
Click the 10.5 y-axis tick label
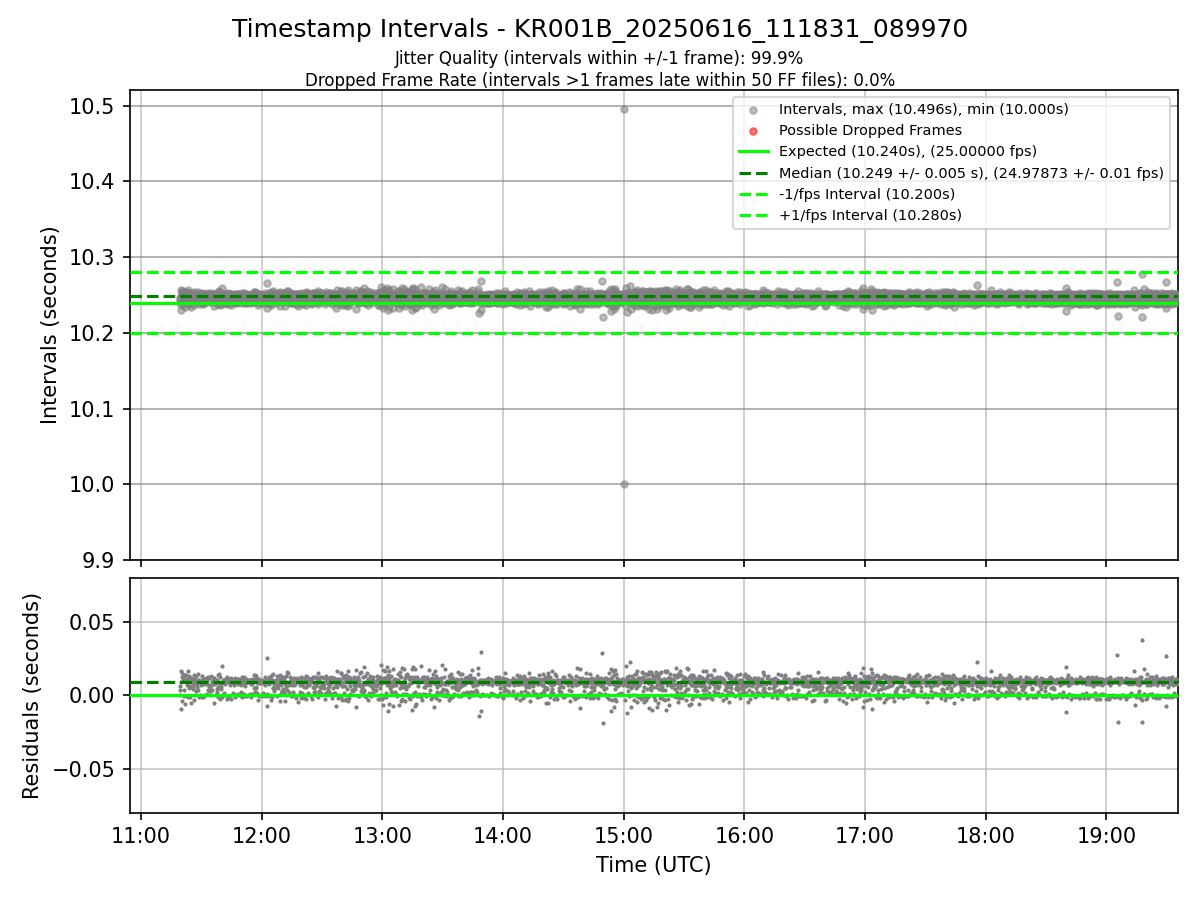tap(92, 106)
